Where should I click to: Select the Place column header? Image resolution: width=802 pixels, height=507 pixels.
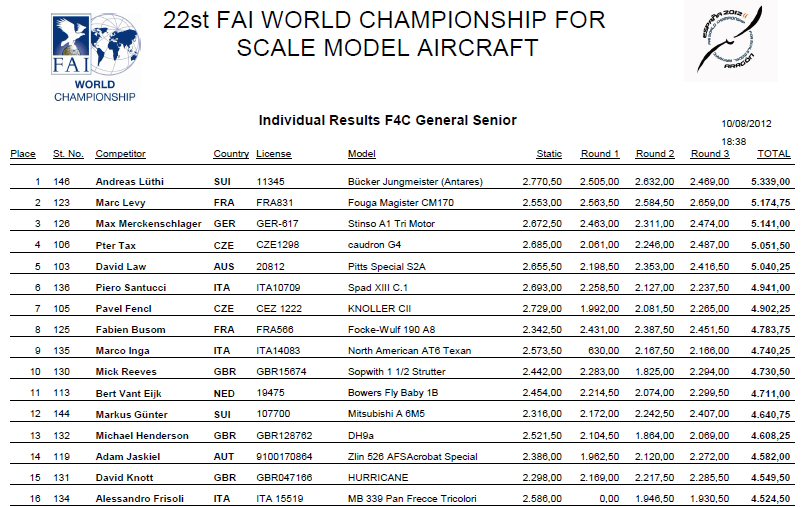pyautogui.click(x=23, y=153)
